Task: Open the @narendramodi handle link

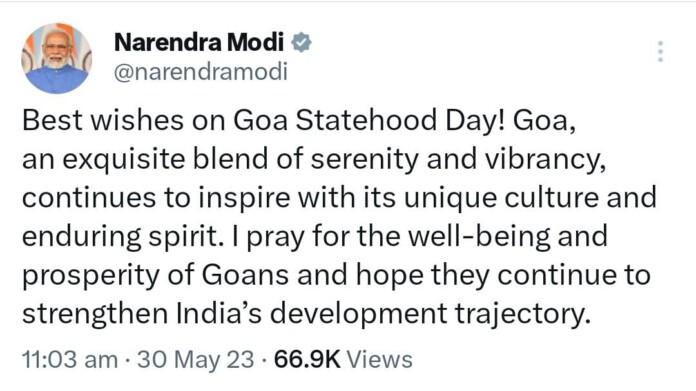Action: (x=201, y=72)
